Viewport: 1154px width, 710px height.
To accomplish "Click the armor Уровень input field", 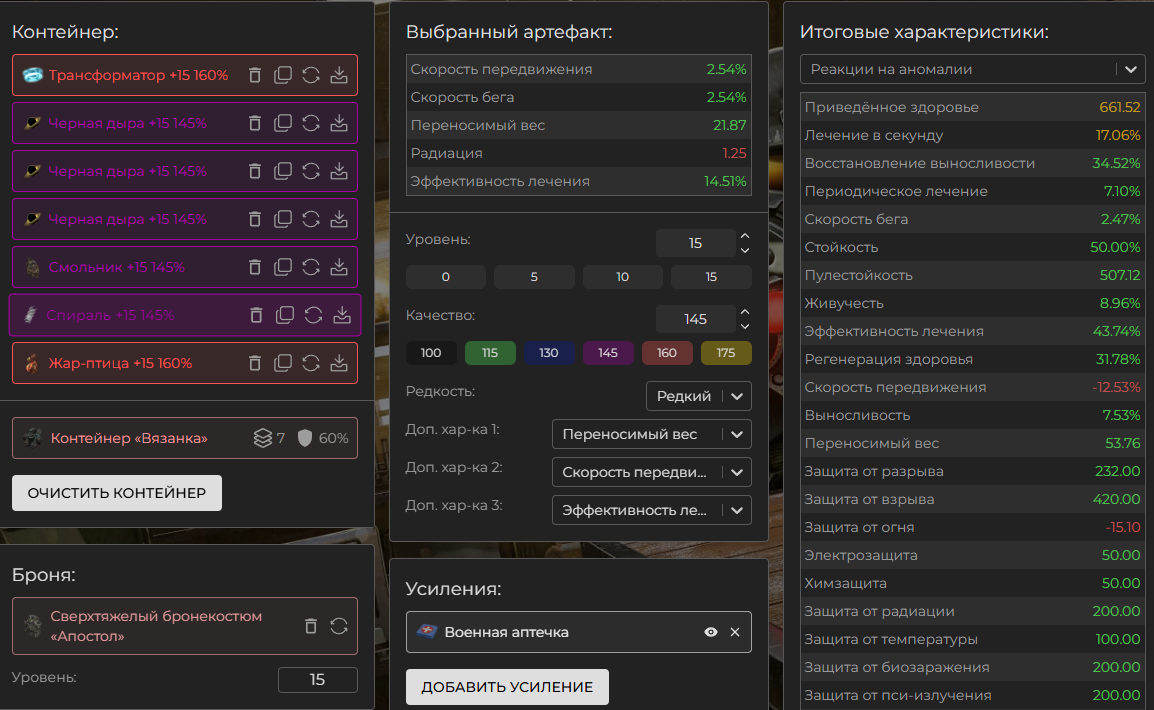I will (x=317, y=680).
